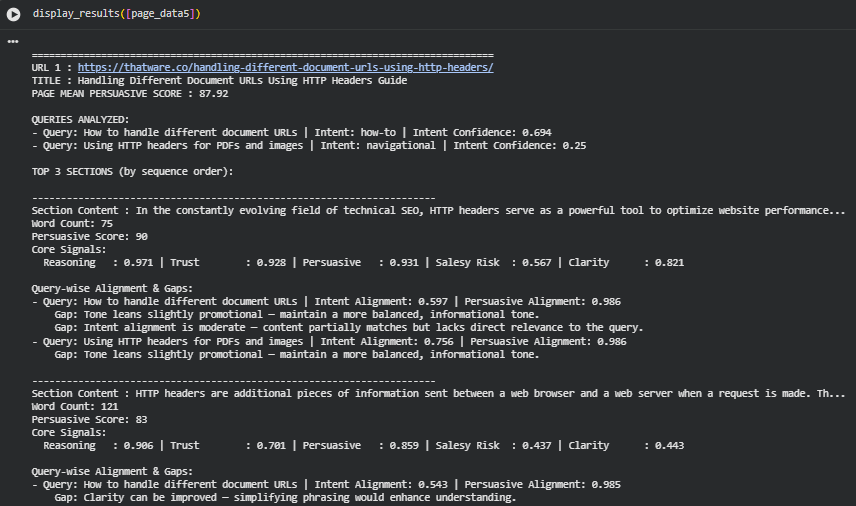Click the how-to intent query line

[291, 132]
